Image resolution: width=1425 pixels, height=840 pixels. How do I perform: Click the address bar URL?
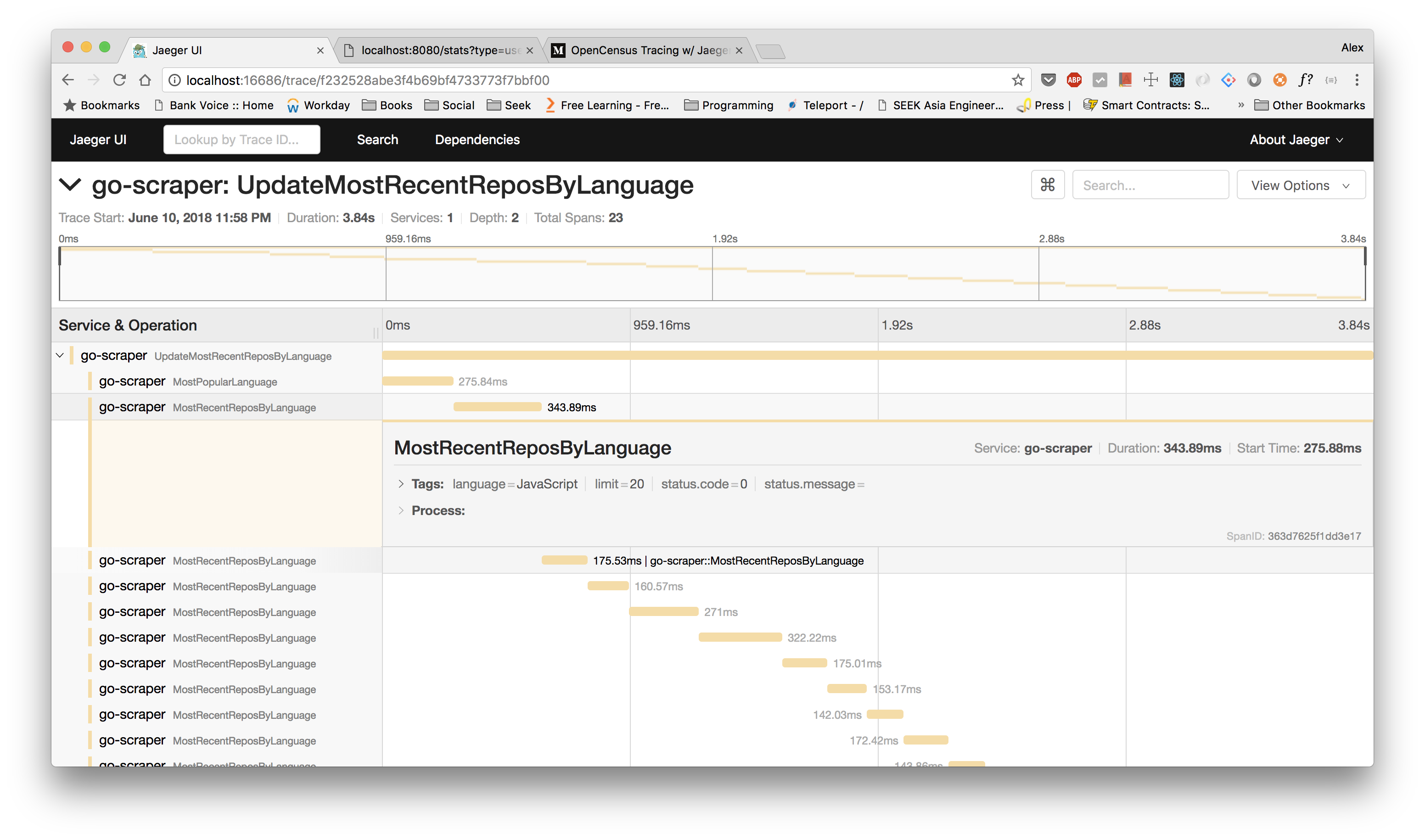pyautogui.click(x=368, y=80)
